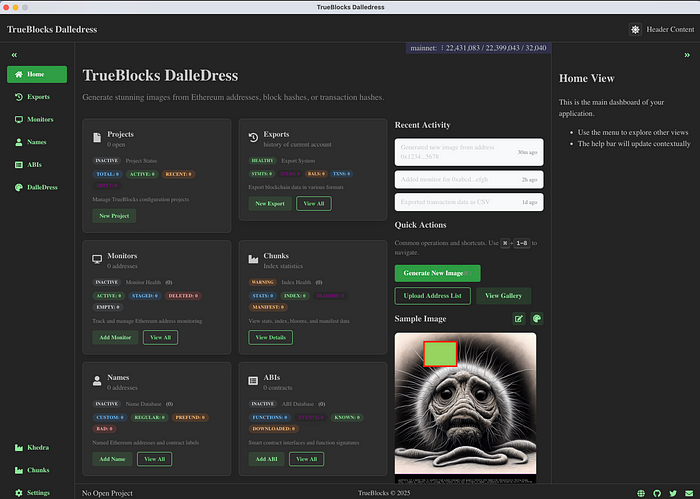Screen dimensions: 700x499
Task: Click the 'TXNS: 0' badge in Exports
Action: (342, 174)
